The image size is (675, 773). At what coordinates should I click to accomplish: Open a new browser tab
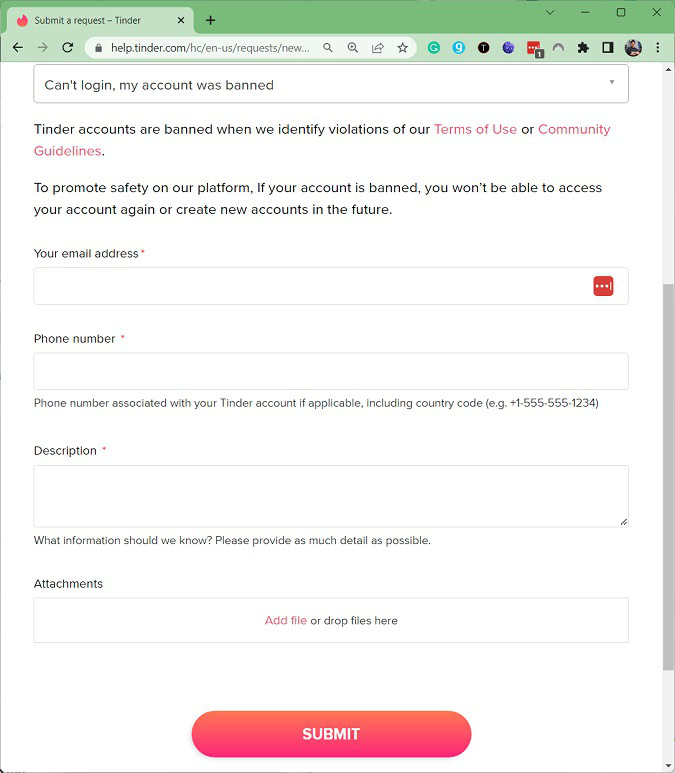click(210, 20)
